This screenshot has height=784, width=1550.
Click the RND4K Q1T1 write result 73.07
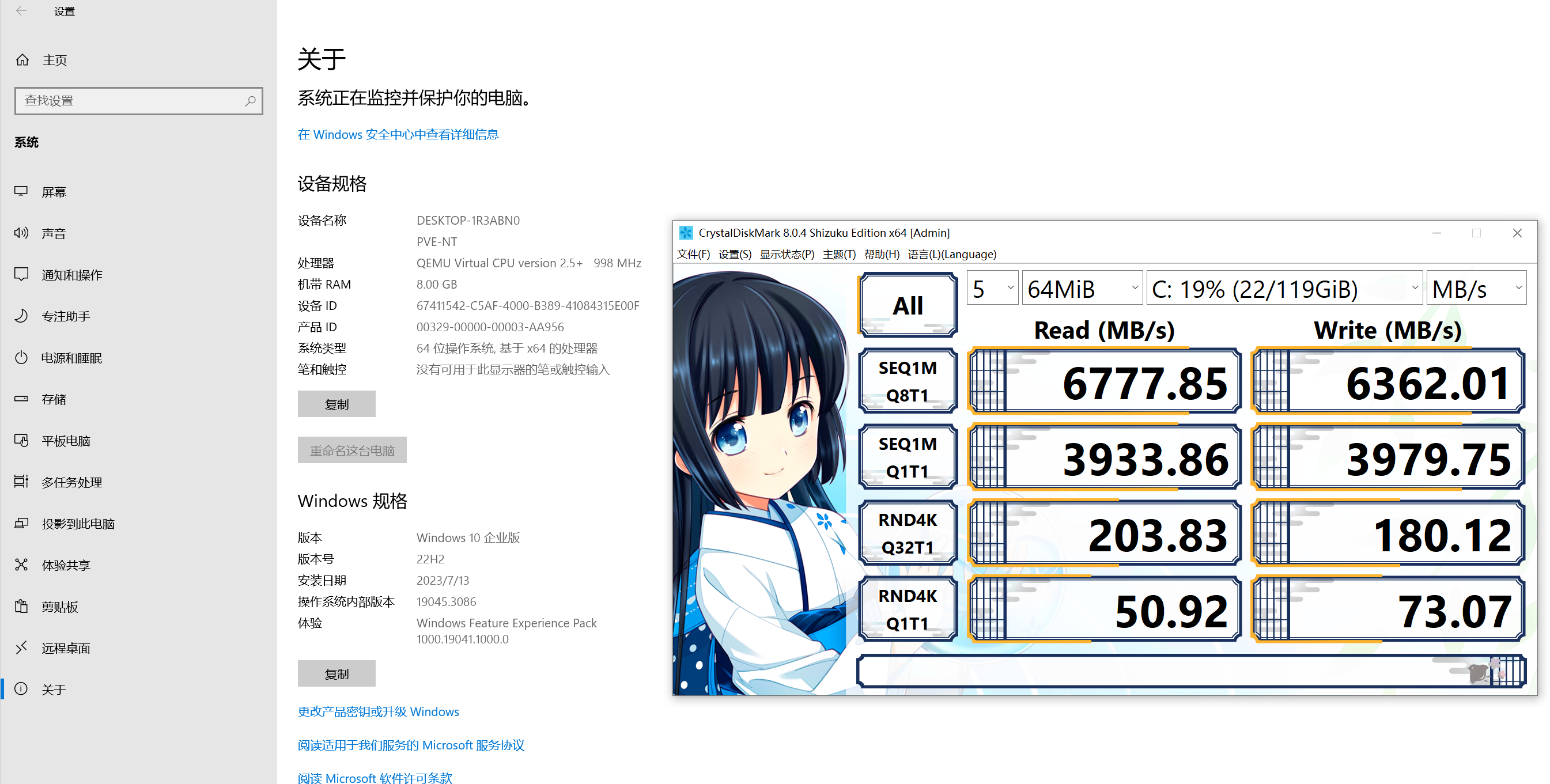tap(1388, 609)
